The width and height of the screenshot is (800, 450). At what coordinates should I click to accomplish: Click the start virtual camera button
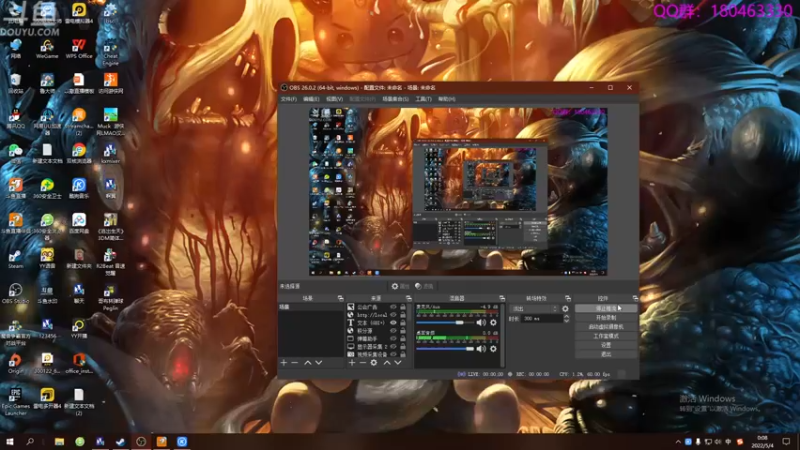pyautogui.click(x=606, y=327)
